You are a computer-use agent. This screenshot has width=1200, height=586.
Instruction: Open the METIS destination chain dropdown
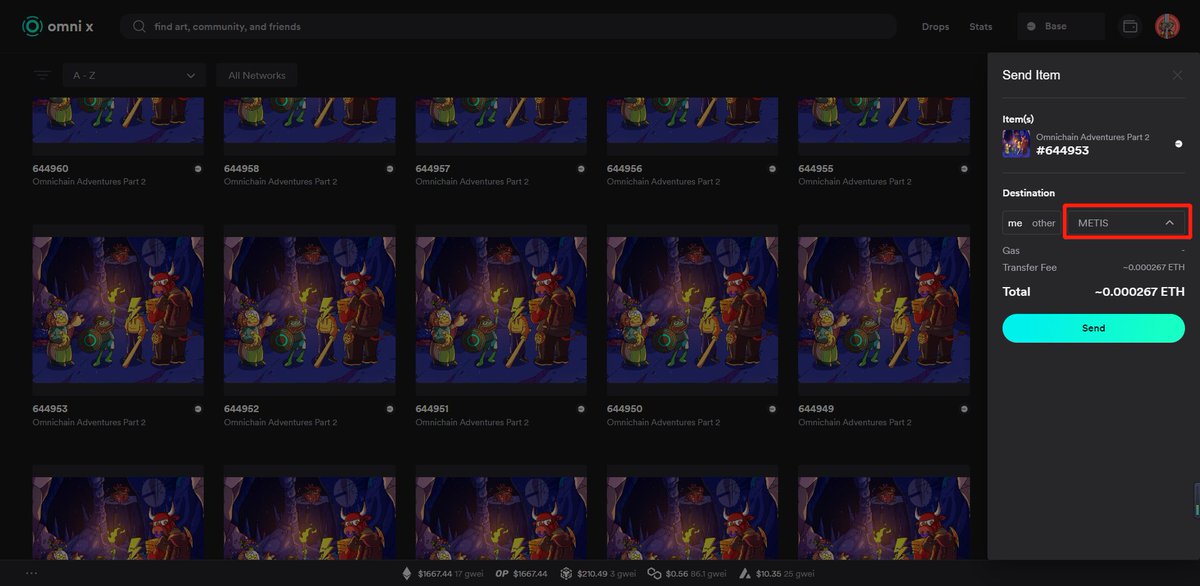[1127, 223]
